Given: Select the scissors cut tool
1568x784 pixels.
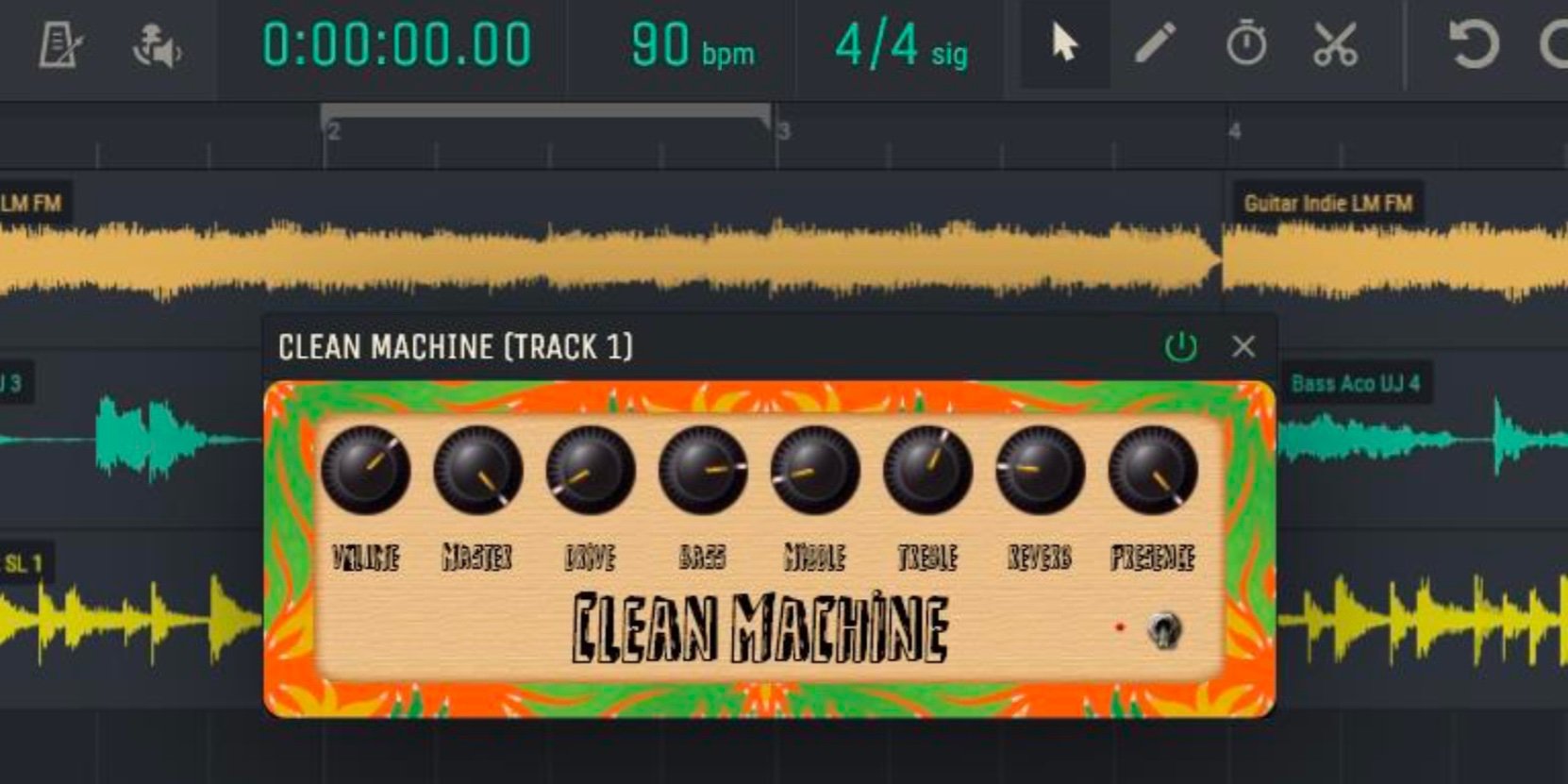Looking at the screenshot, I should click(1335, 44).
